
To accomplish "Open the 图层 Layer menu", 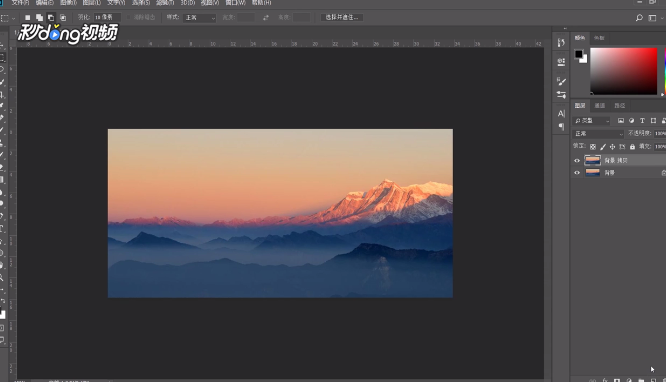I will coord(91,3).
